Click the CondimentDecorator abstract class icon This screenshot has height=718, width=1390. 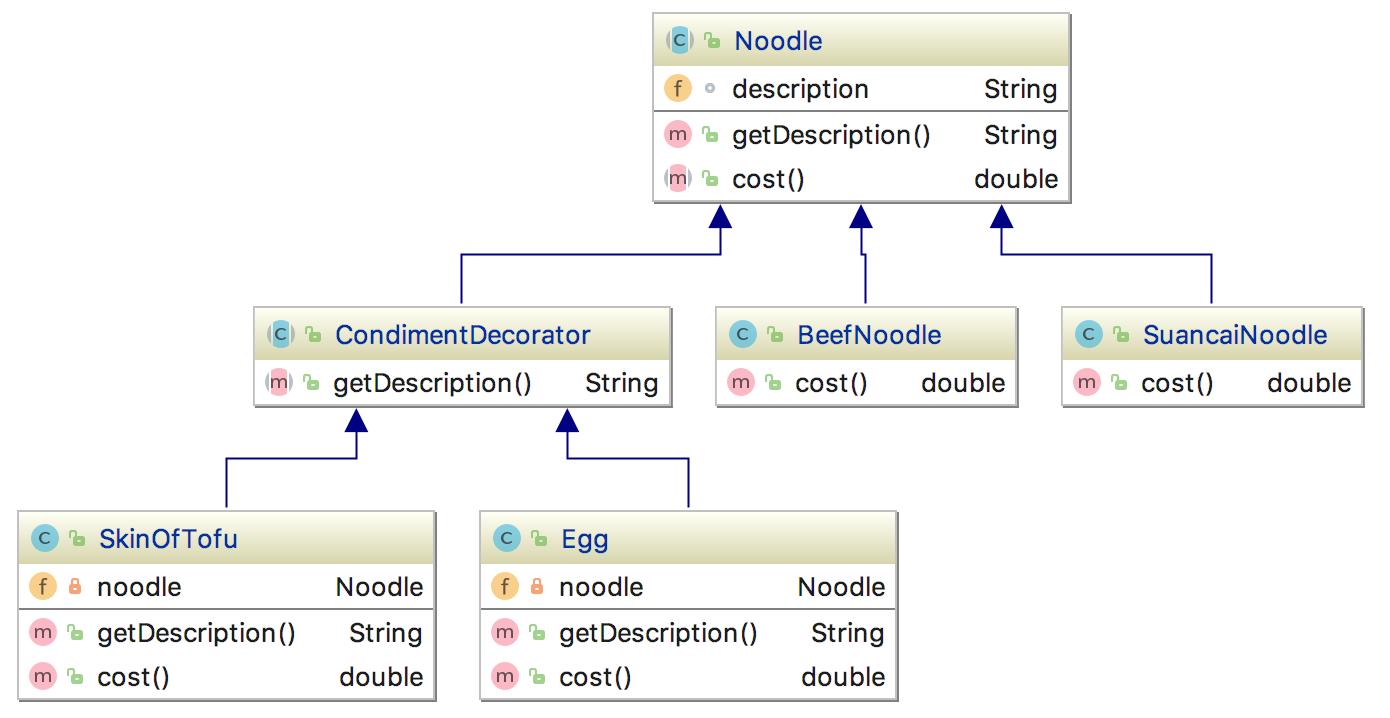(280, 335)
